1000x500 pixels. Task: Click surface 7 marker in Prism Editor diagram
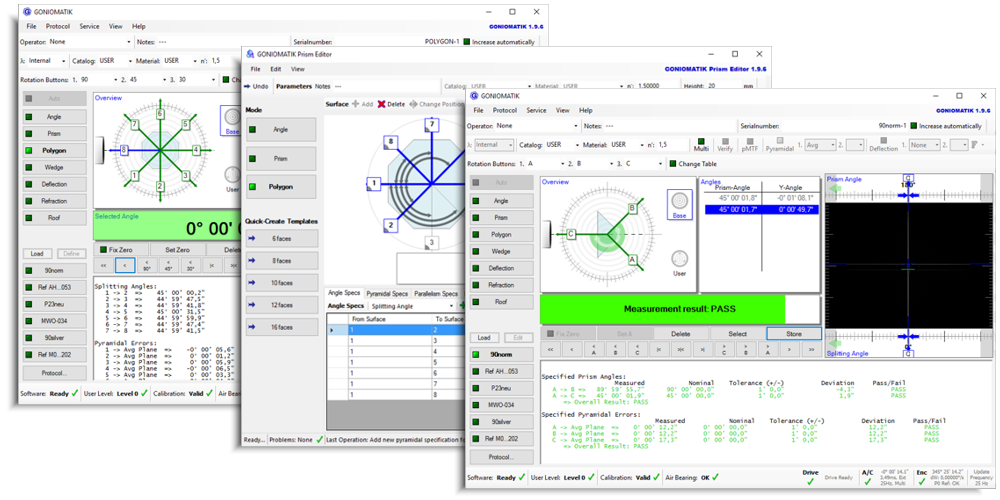coord(433,124)
